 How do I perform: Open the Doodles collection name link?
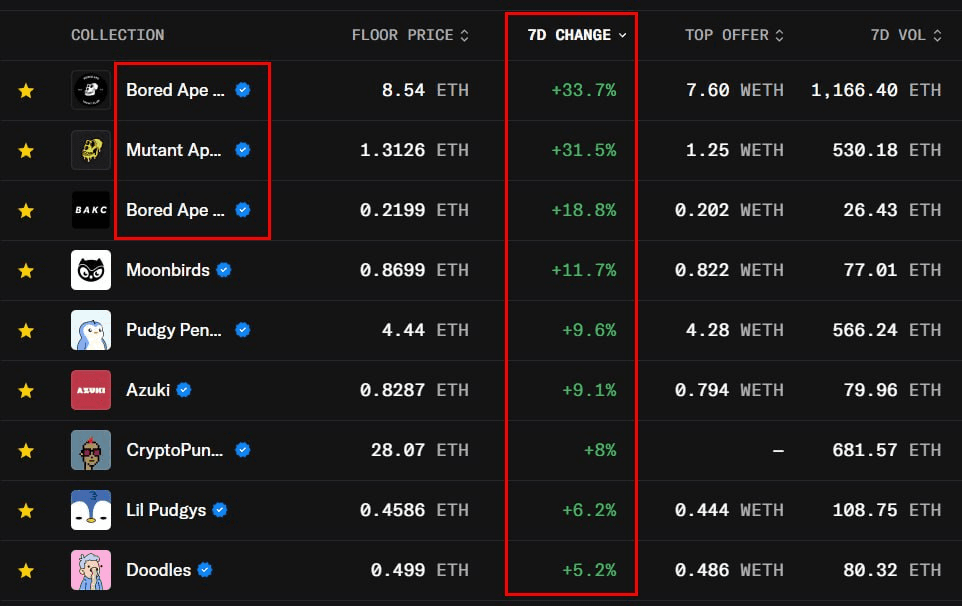[x=158, y=570]
